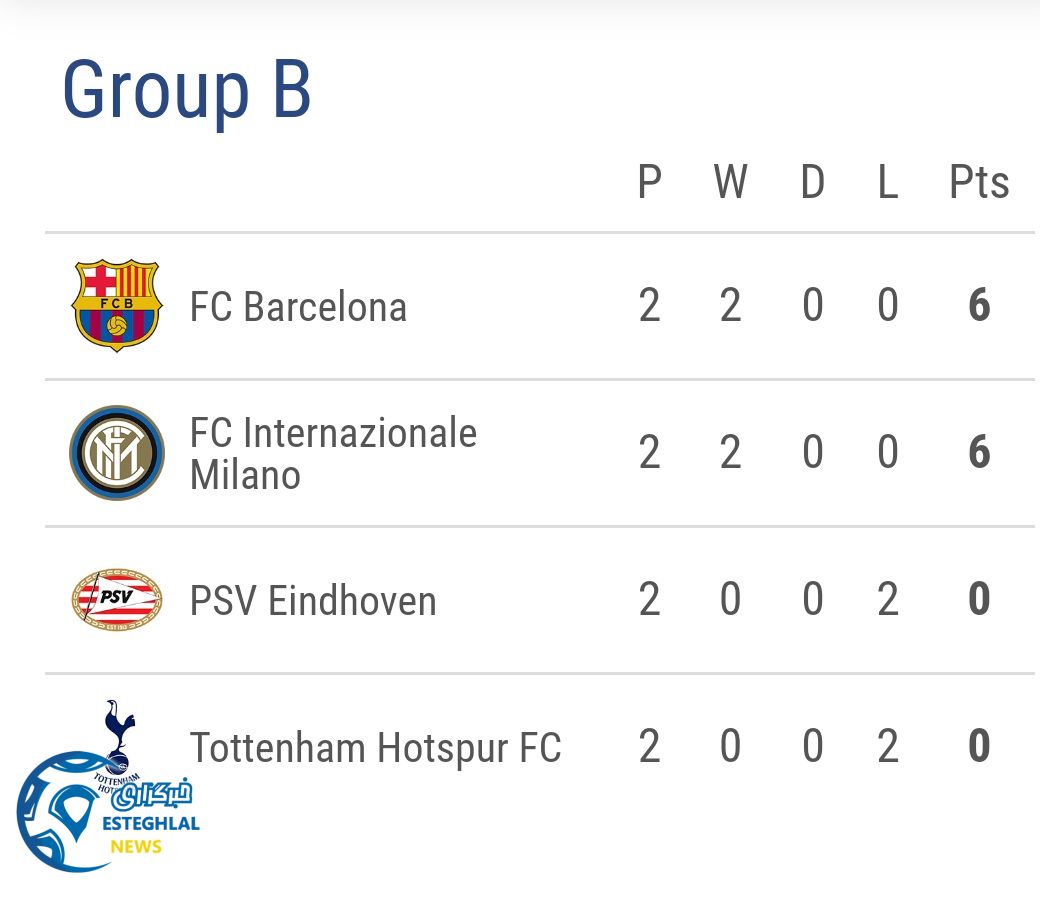Viewport: 1040px width, 902px height.
Task: Click the FC Barcelona crest icon
Action: point(117,306)
